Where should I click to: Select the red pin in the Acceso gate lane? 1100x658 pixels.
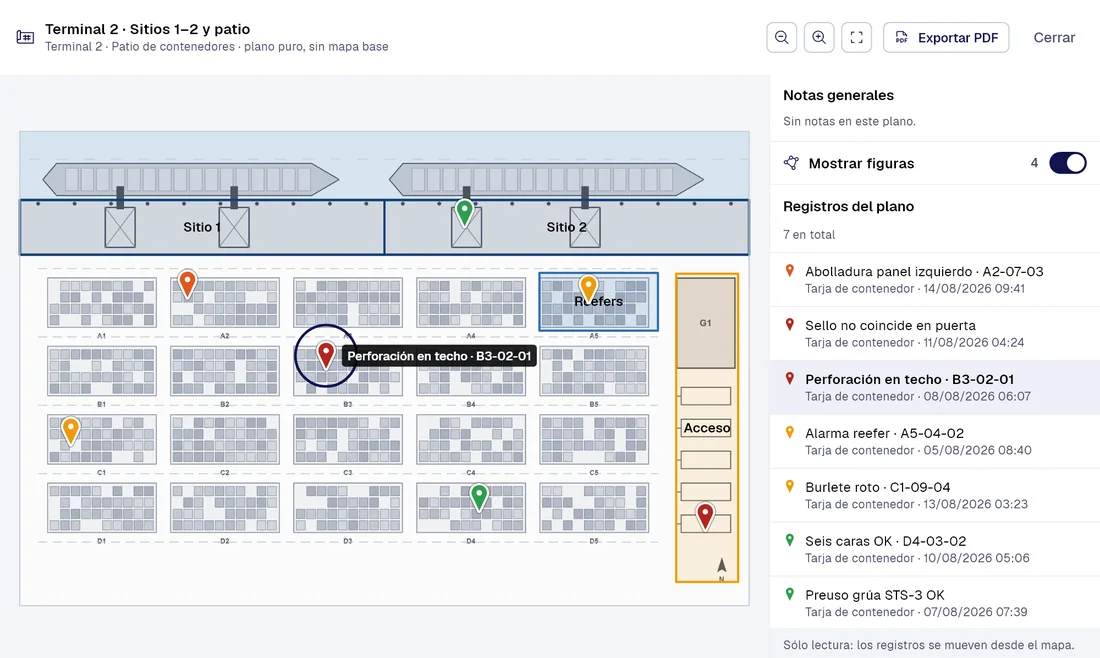tap(705, 516)
